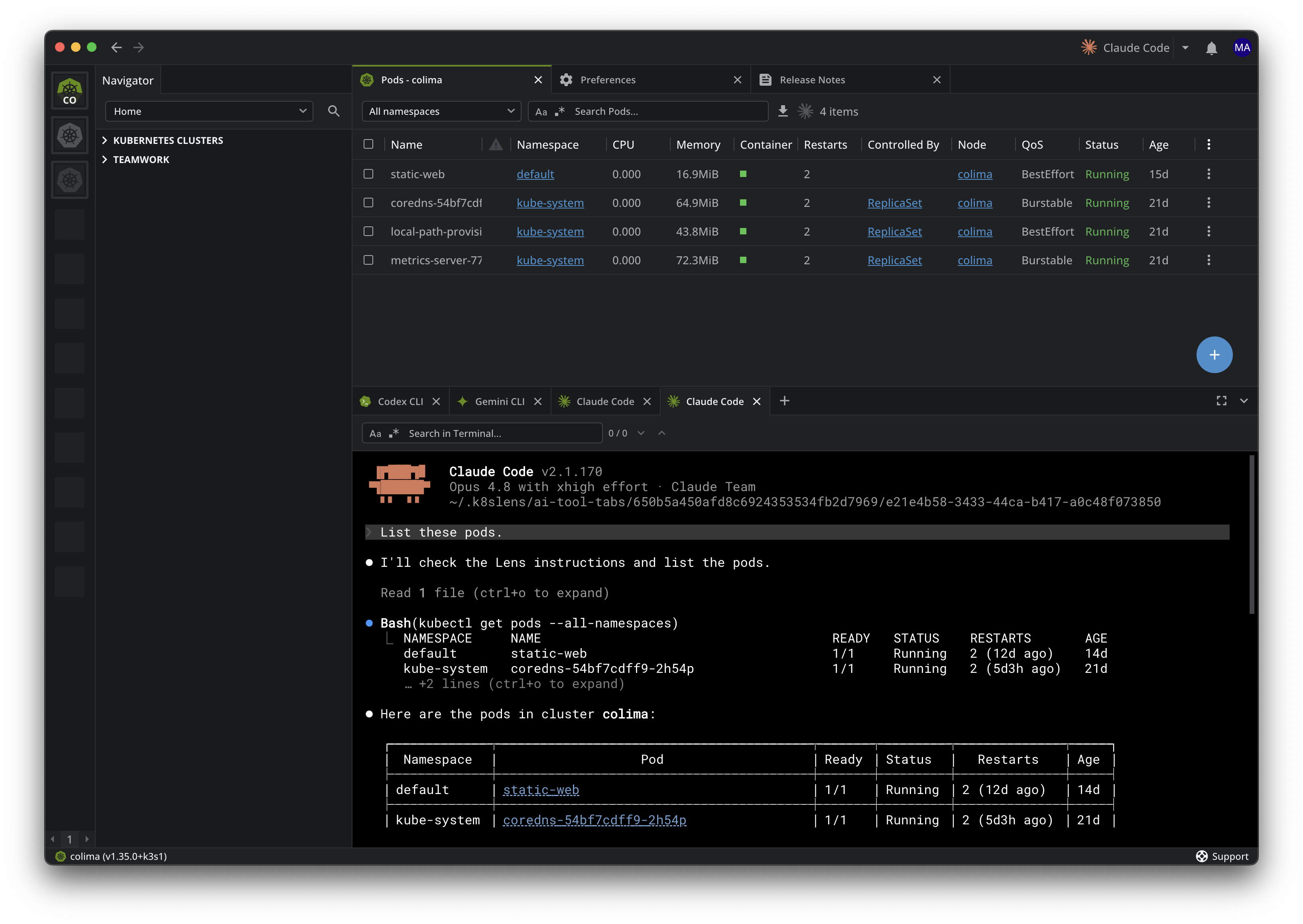Go to previous terminal search match
This screenshot has width=1303, height=924.
(x=662, y=433)
